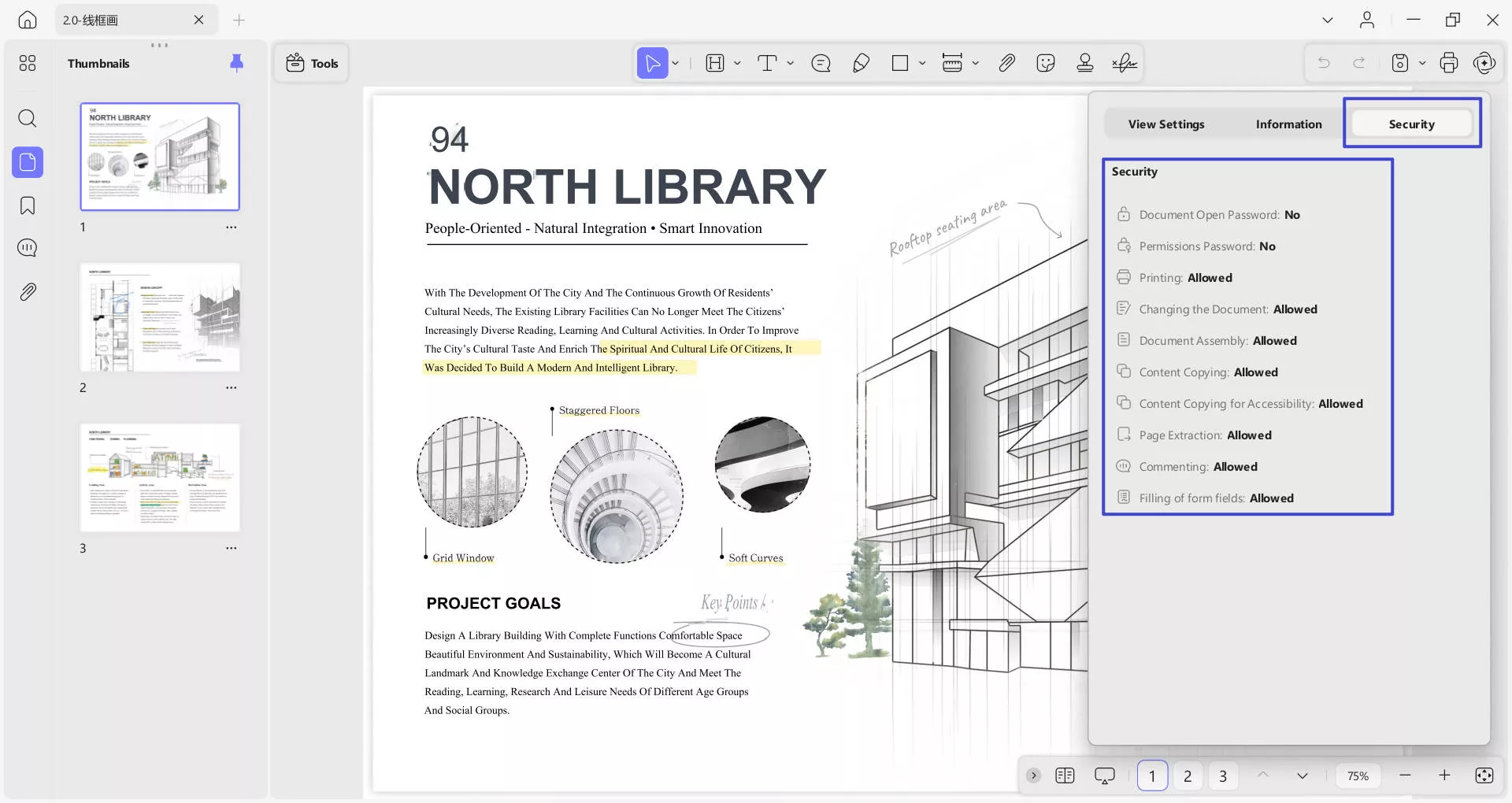The height and width of the screenshot is (803, 1512).
Task: Select the page 2 thumbnail
Action: click(x=160, y=317)
